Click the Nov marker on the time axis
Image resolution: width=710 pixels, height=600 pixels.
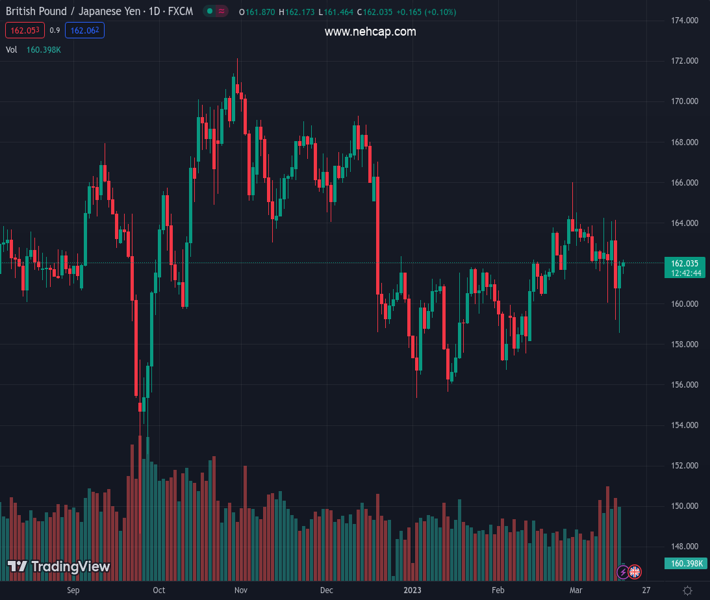240,591
